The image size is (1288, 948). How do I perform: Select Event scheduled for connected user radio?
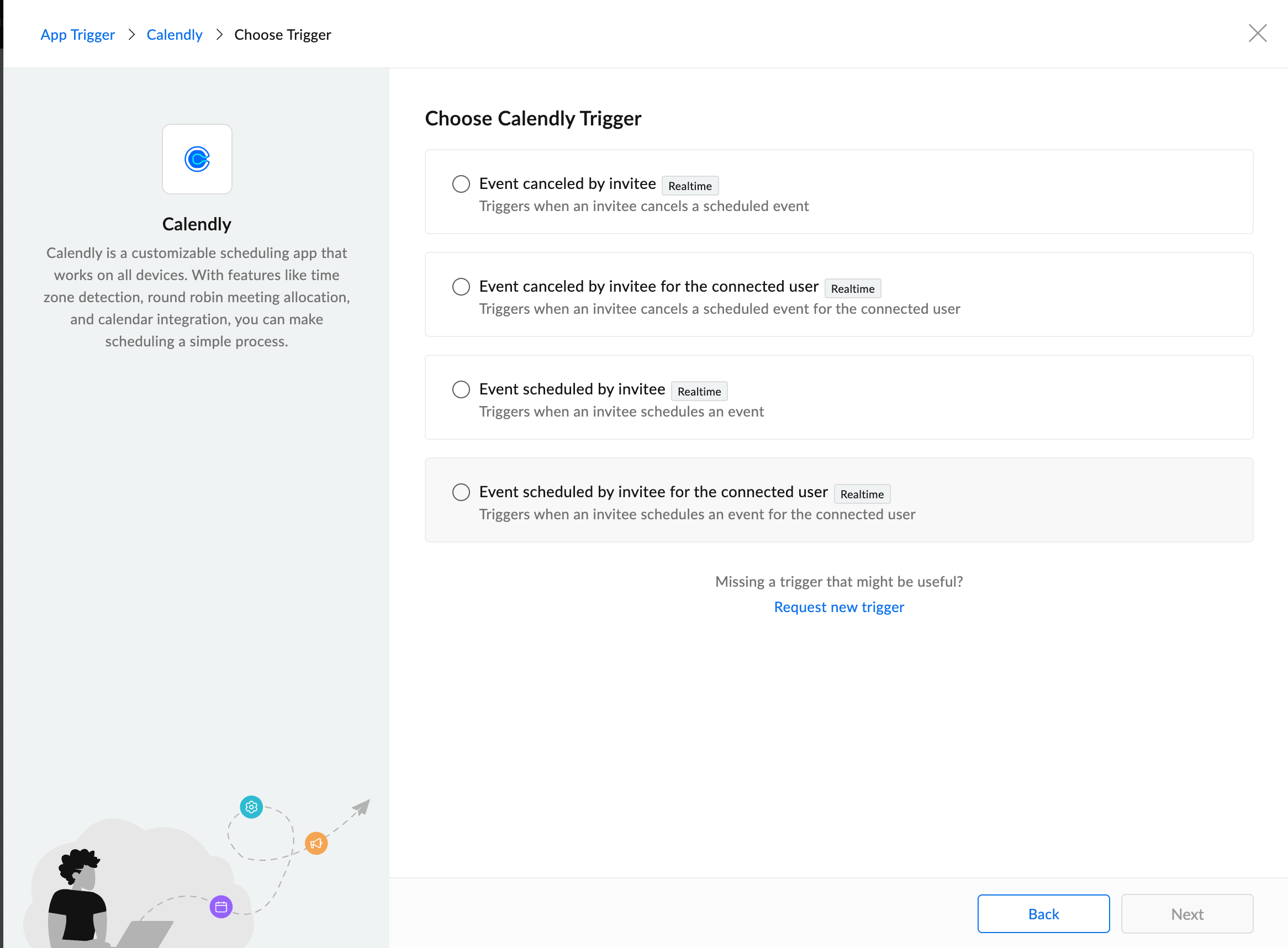click(461, 492)
